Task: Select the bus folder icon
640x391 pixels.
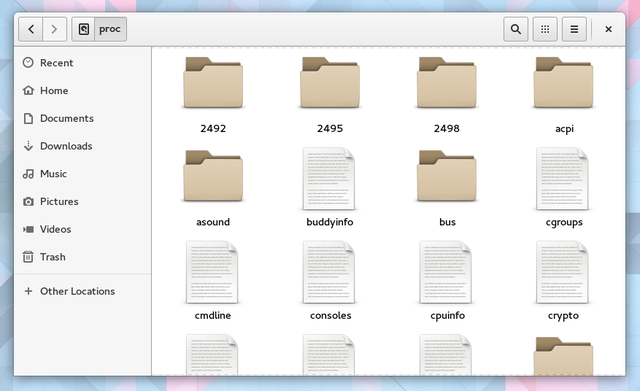Action: click(x=447, y=176)
